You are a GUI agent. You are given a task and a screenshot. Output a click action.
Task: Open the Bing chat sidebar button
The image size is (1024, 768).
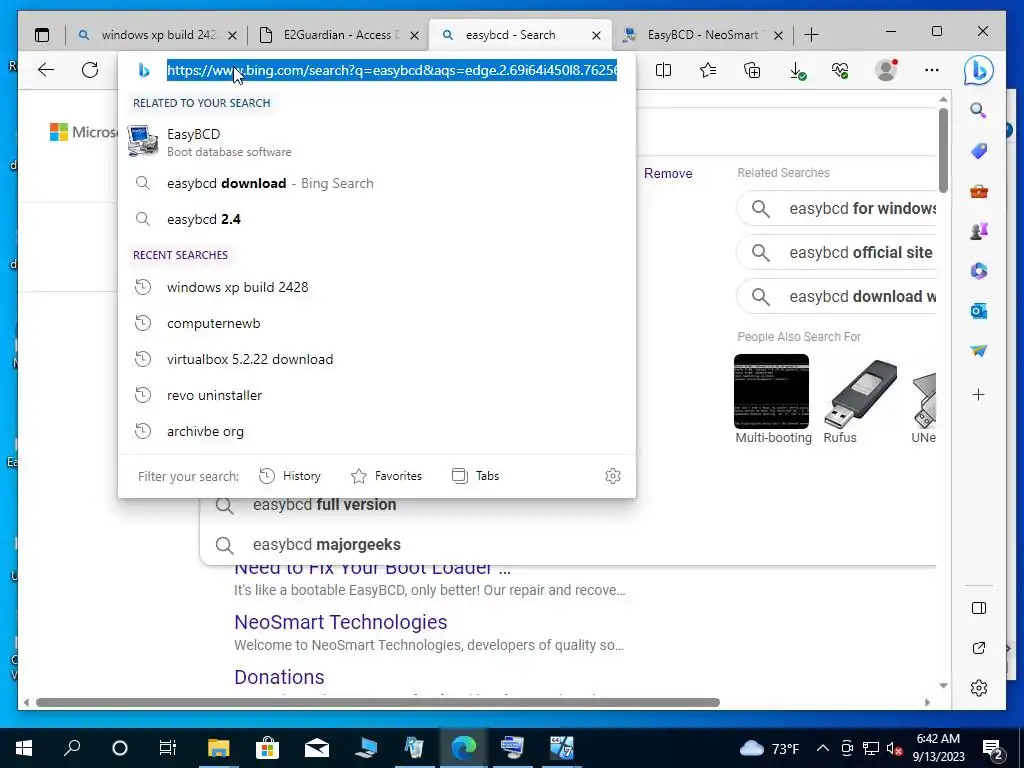[978, 71]
